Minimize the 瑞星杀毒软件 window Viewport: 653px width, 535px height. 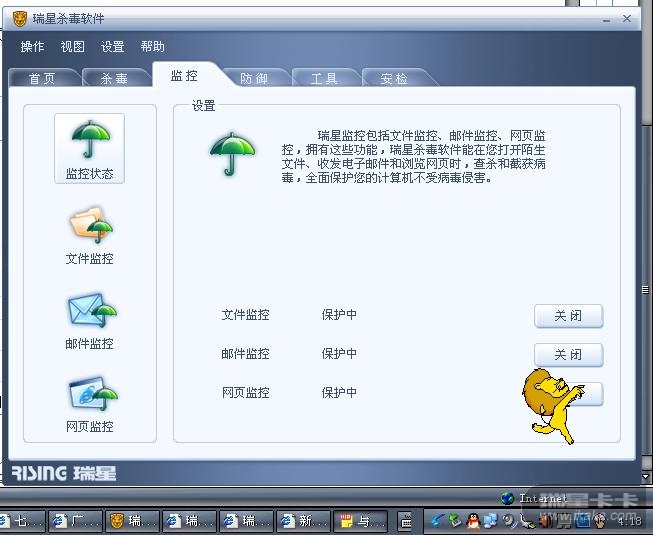(606, 19)
